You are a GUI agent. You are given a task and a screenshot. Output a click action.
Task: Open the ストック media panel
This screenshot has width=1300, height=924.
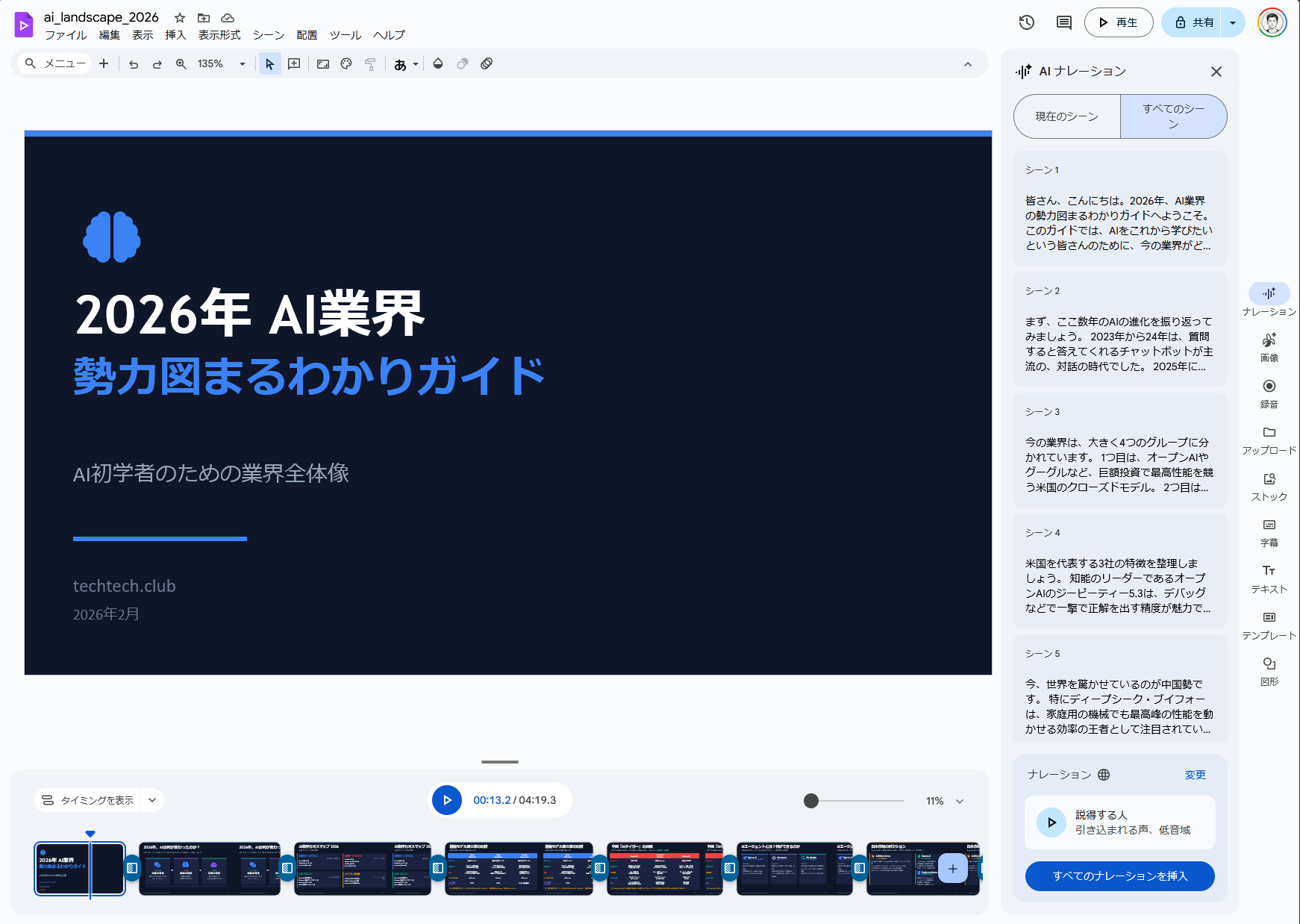(x=1269, y=486)
